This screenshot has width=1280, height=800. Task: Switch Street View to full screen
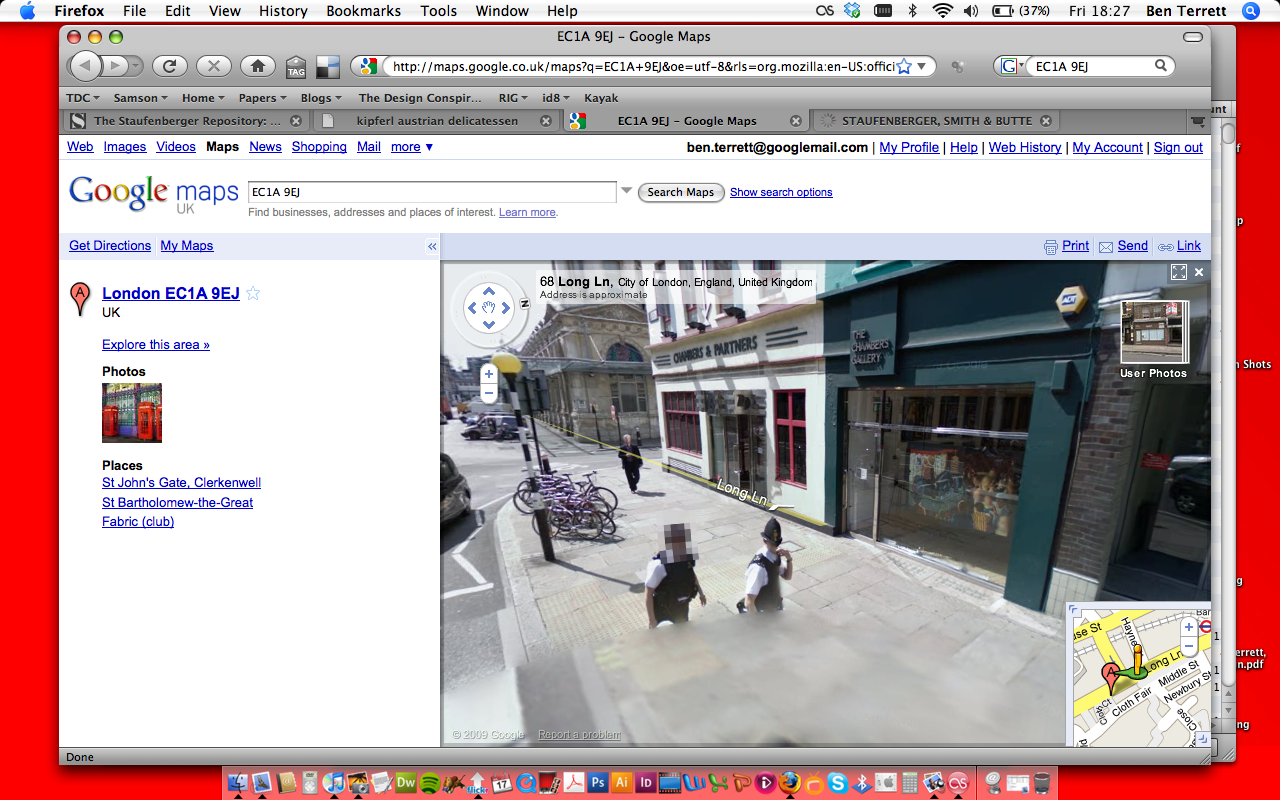[1178, 272]
